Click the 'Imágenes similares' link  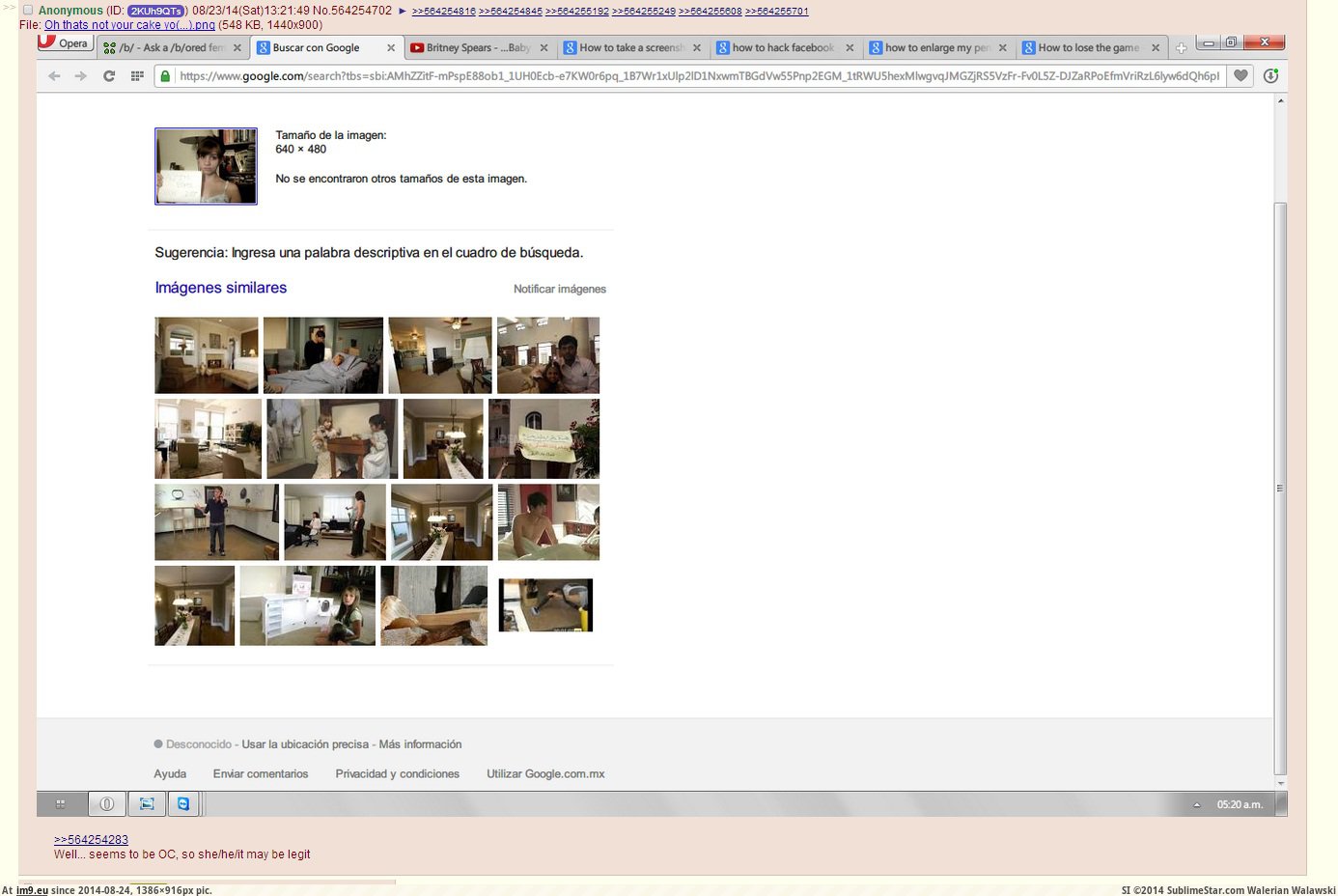(x=221, y=288)
